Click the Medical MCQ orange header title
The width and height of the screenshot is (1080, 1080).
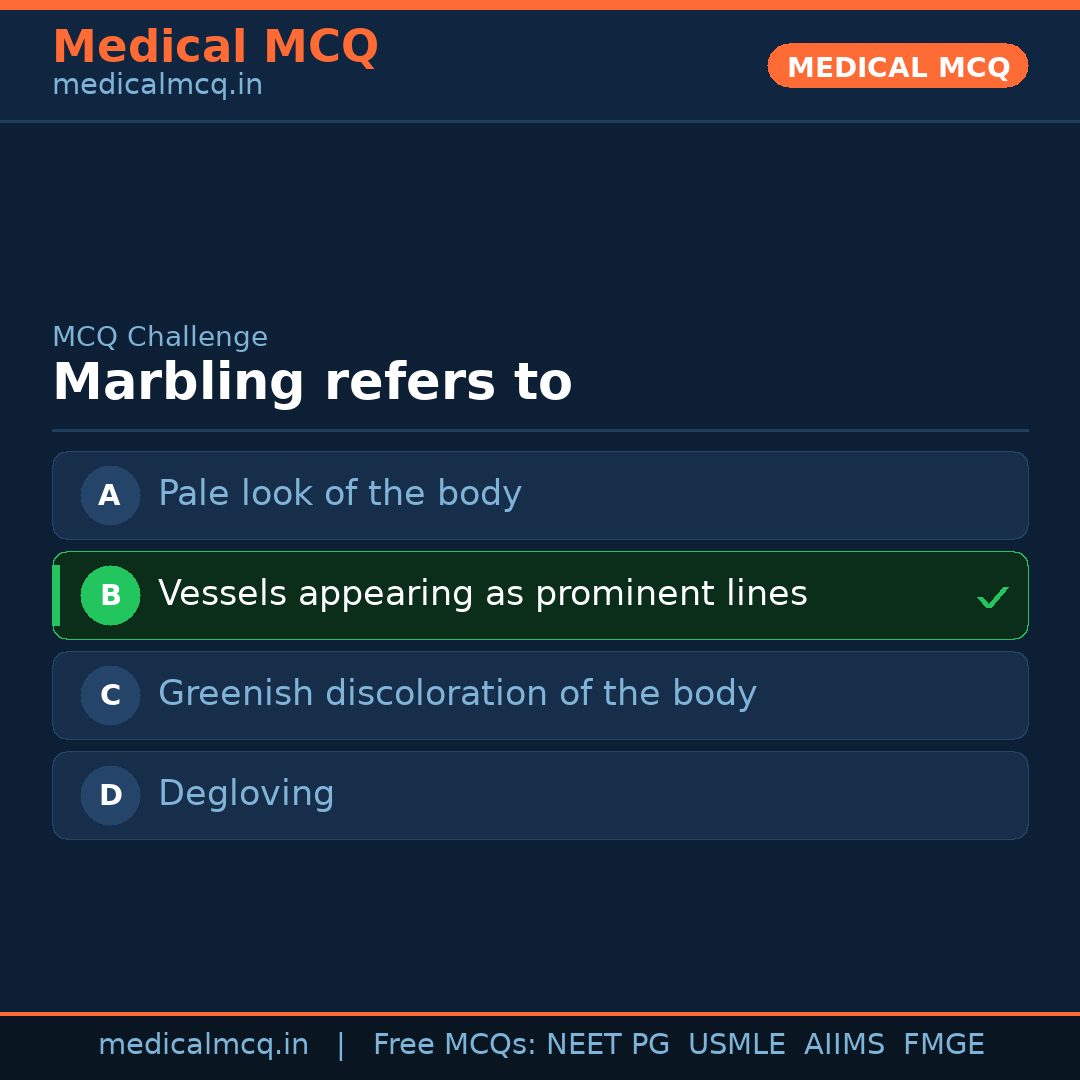click(x=215, y=47)
